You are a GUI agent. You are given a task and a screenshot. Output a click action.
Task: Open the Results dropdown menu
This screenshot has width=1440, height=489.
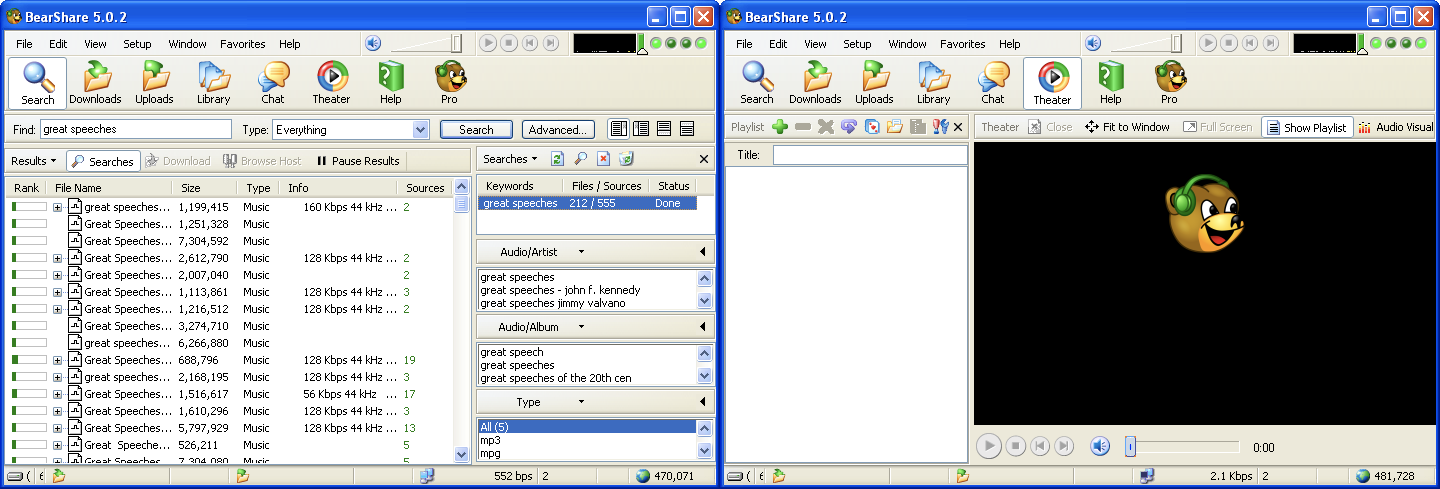33,161
